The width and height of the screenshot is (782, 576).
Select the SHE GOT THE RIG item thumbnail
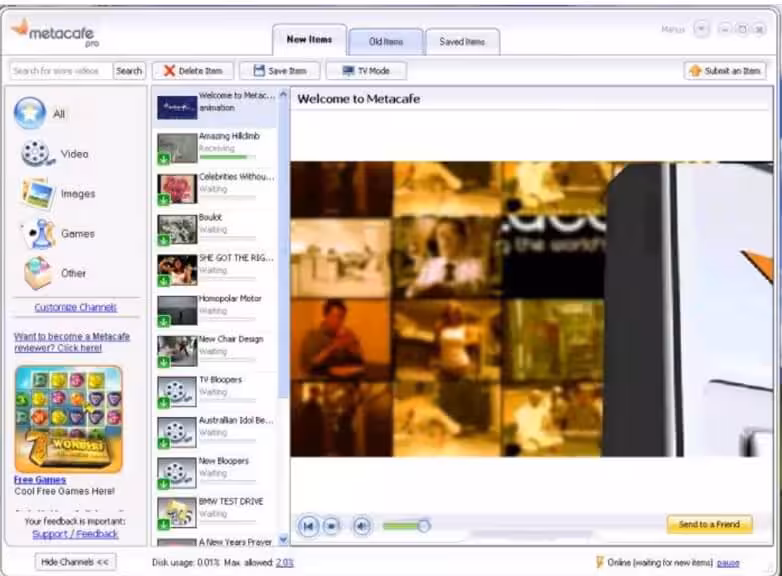pos(177,271)
